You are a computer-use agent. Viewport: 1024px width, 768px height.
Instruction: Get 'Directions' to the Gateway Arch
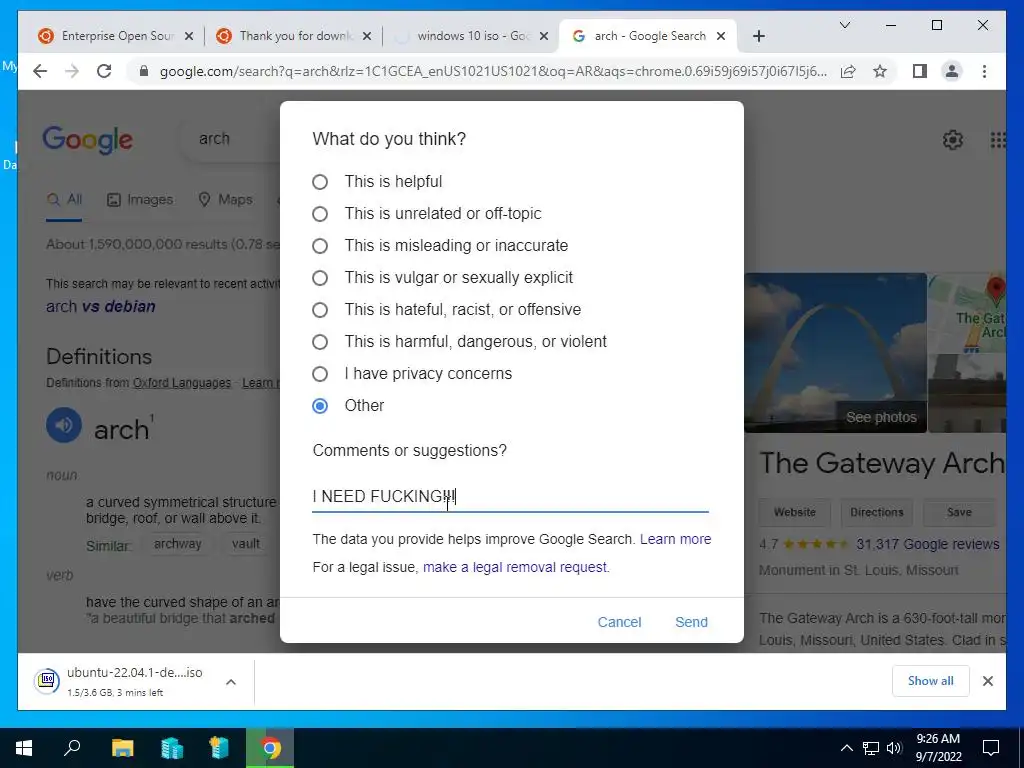876,513
